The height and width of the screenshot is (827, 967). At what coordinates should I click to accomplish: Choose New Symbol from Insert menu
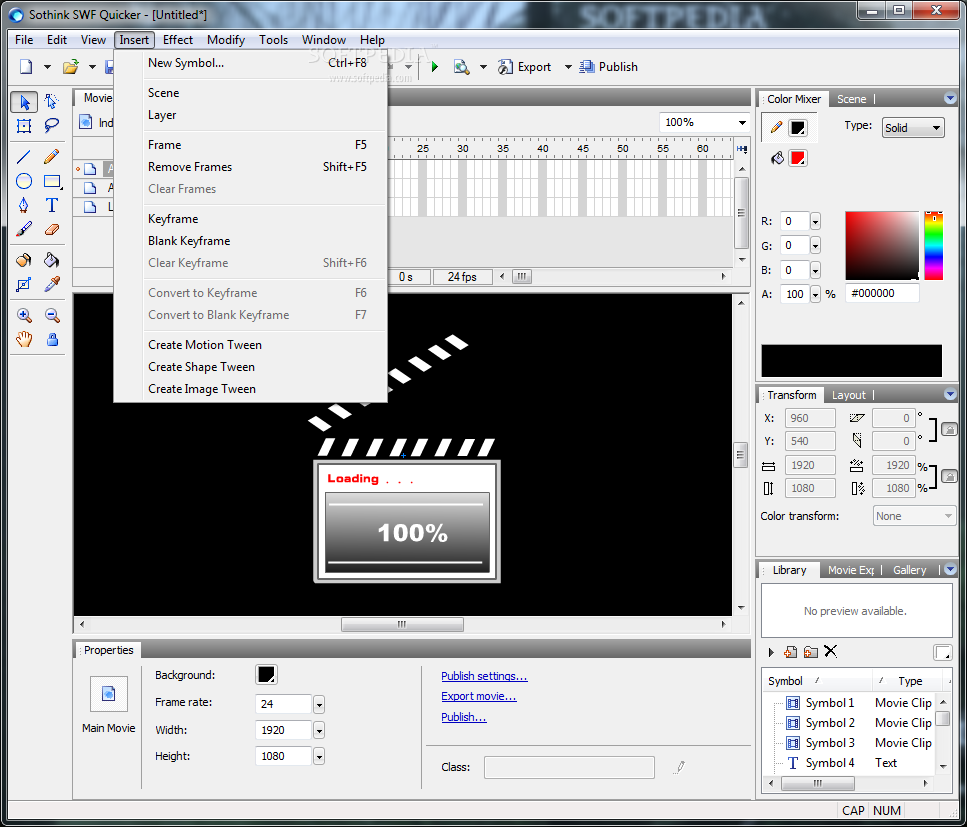pos(250,63)
